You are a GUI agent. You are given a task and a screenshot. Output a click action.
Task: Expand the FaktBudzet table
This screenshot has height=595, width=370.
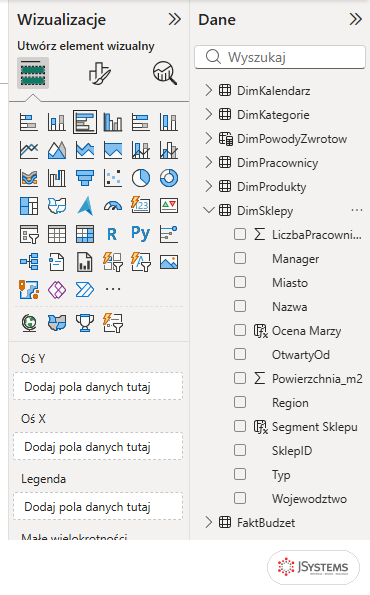point(208,522)
